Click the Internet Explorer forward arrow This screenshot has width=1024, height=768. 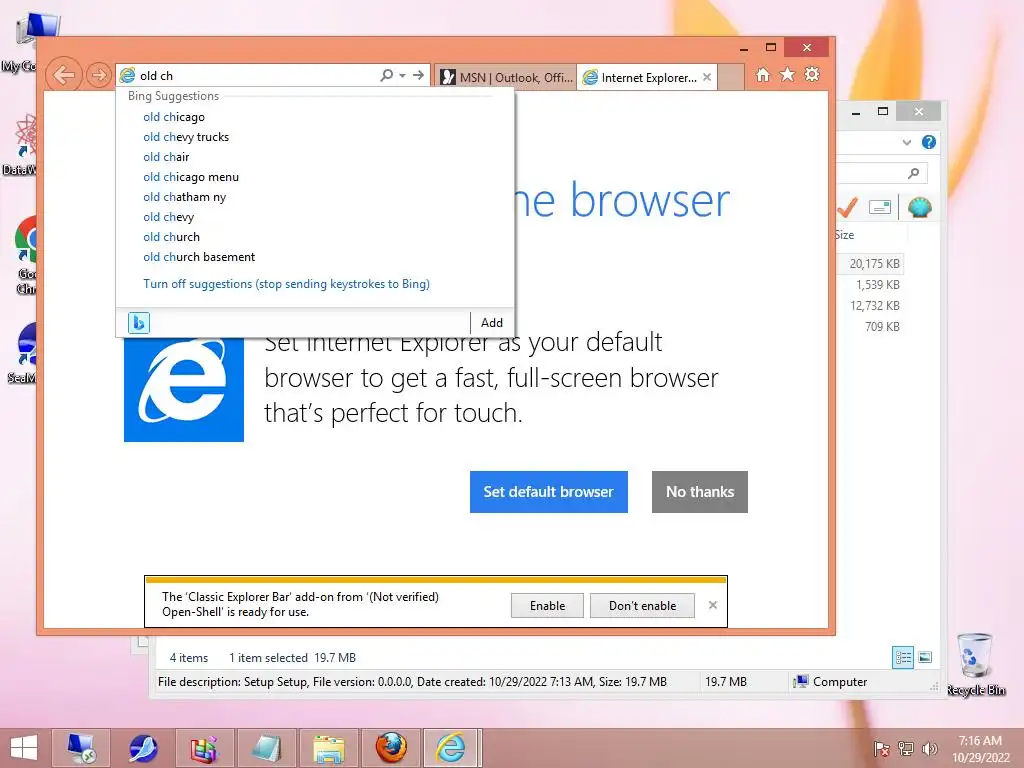(99, 75)
